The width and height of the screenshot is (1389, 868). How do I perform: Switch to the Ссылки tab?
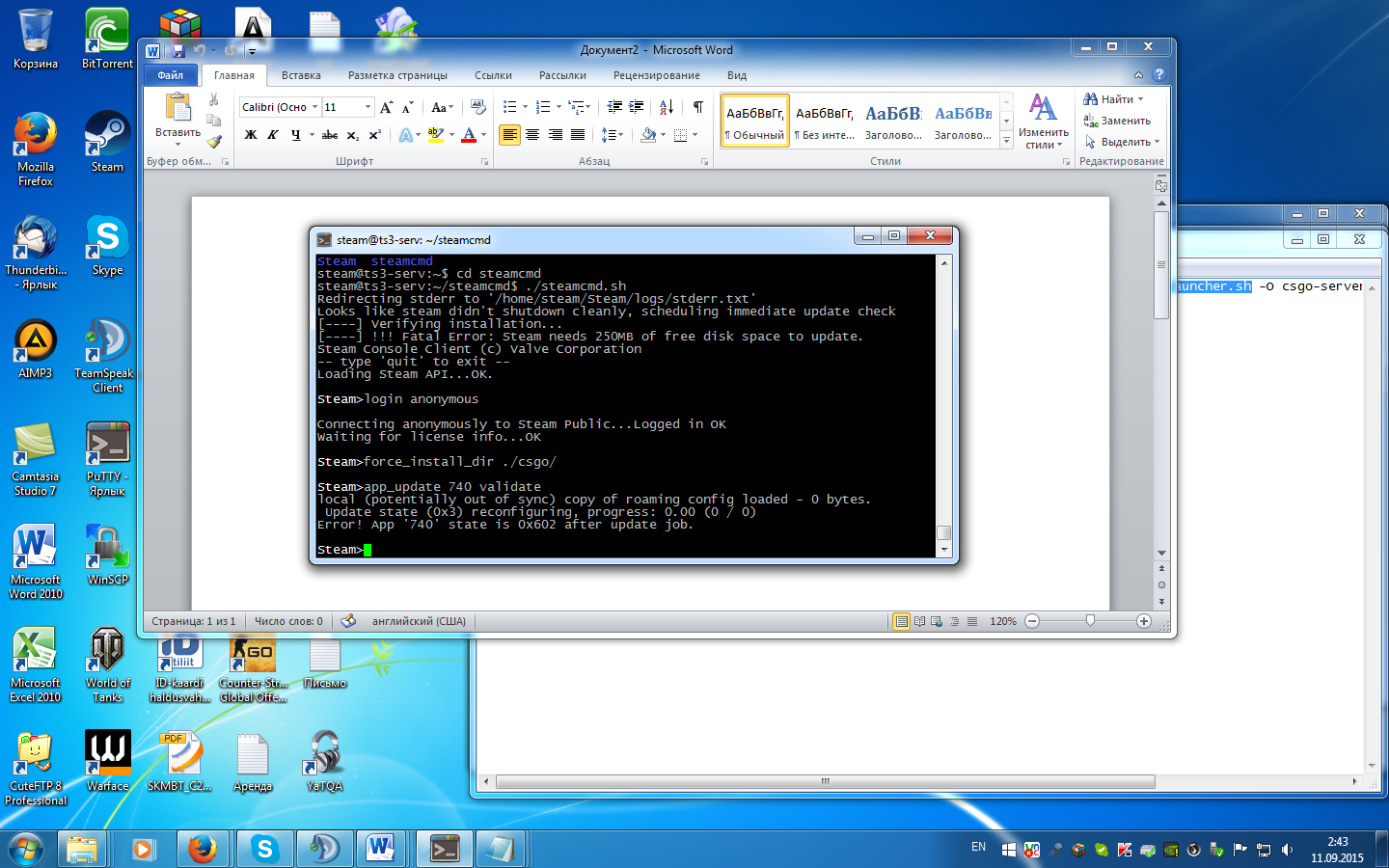click(x=493, y=75)
